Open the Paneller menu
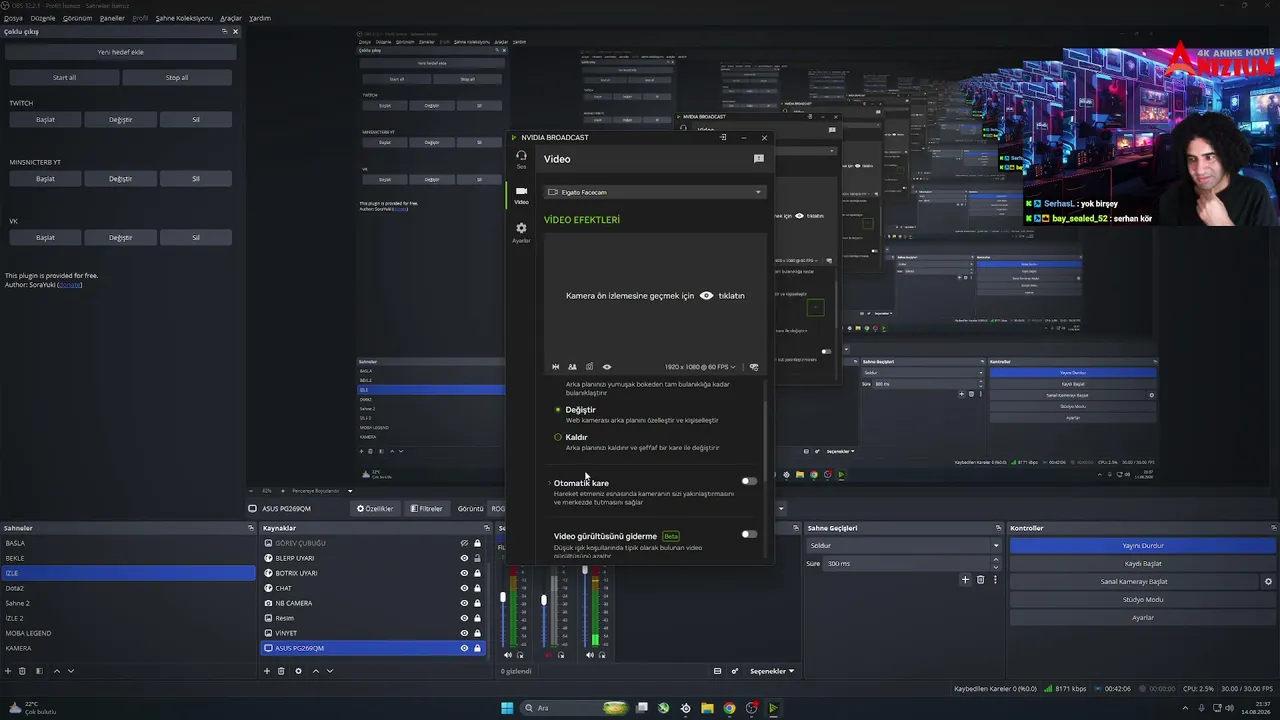Viewport: 1280px width, 720px height. [112, 18]
